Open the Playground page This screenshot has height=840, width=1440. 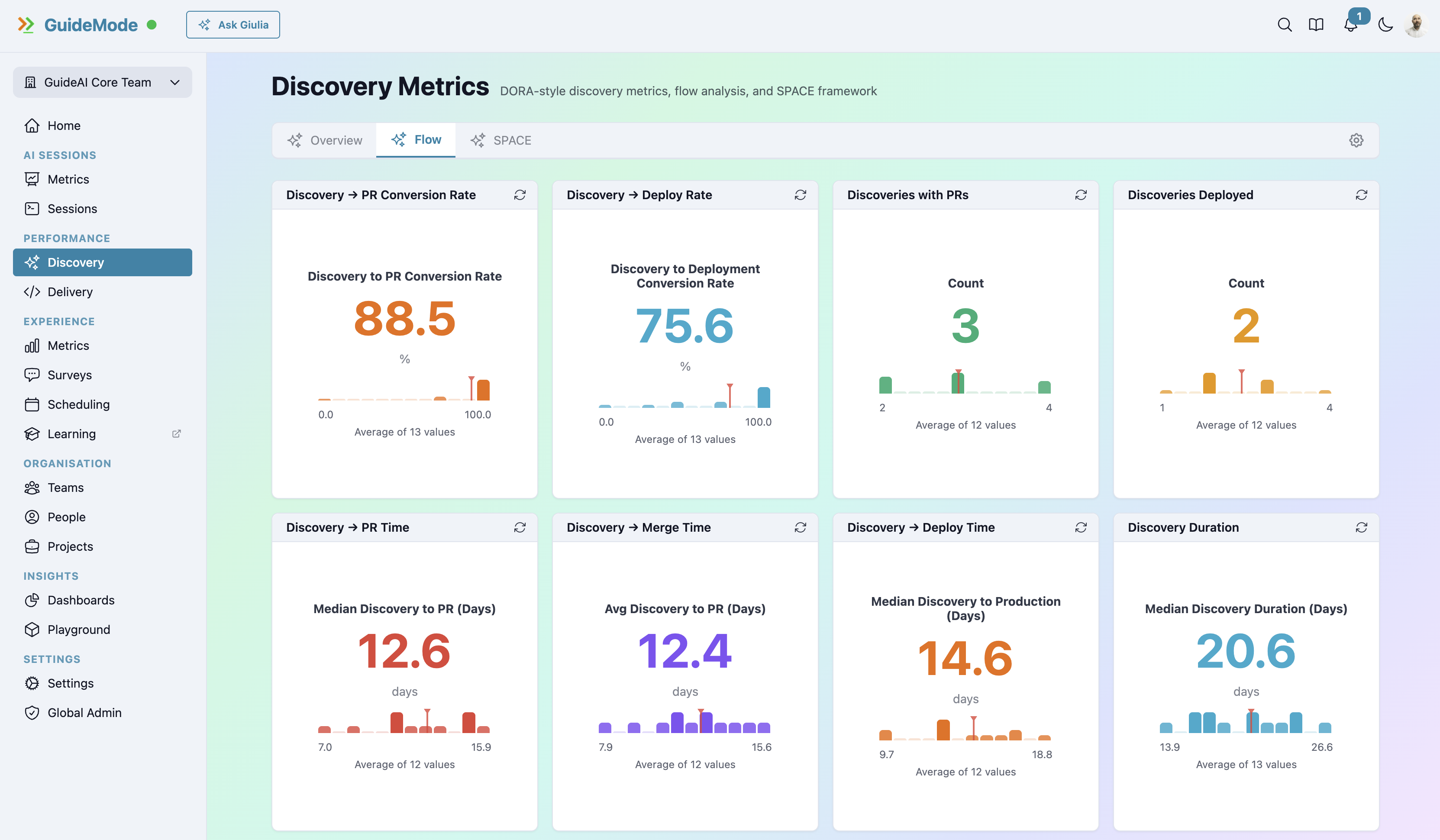78,629
